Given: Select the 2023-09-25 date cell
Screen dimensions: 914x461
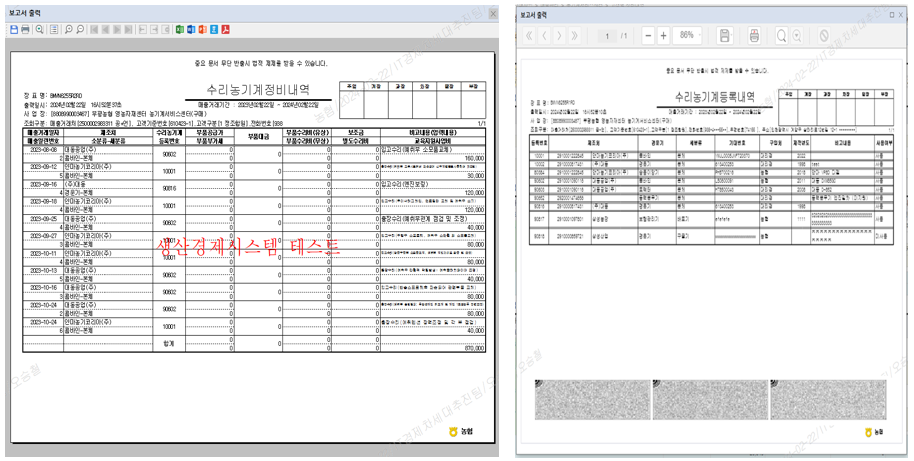Looking at the screenshot, I should [x=43, y=218].
